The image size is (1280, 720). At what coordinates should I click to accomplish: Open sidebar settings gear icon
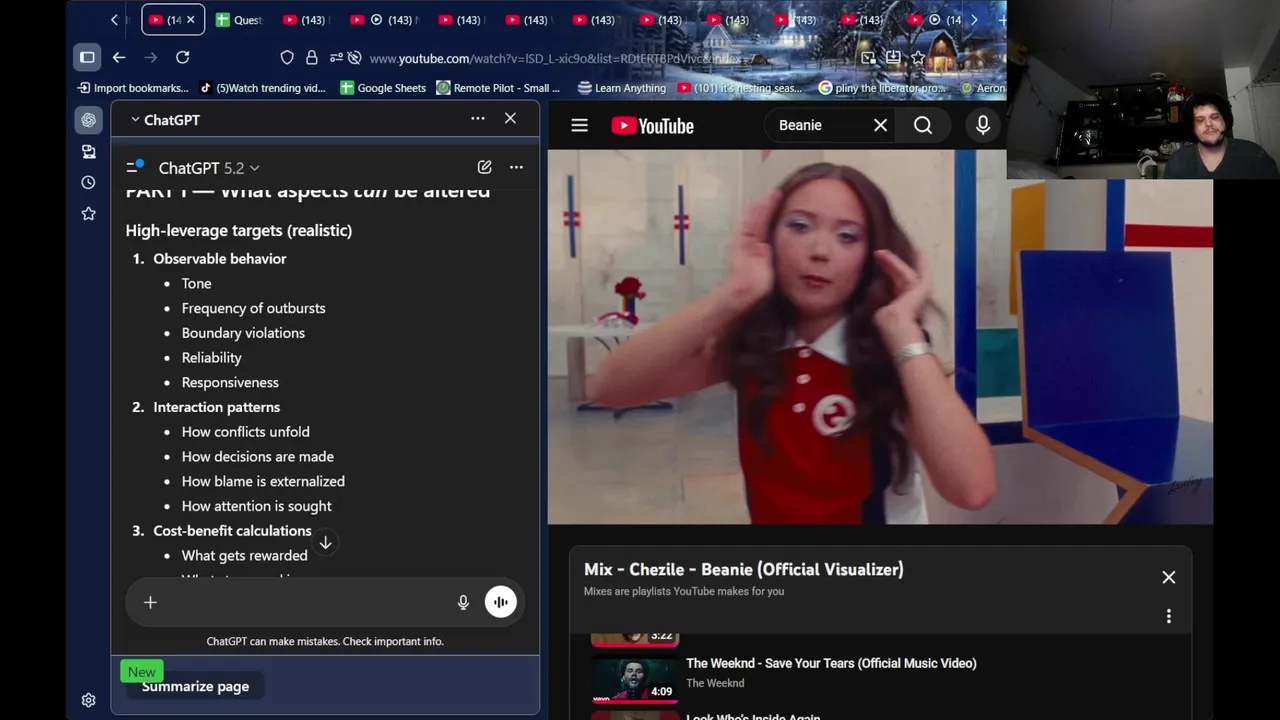[89, 700]
